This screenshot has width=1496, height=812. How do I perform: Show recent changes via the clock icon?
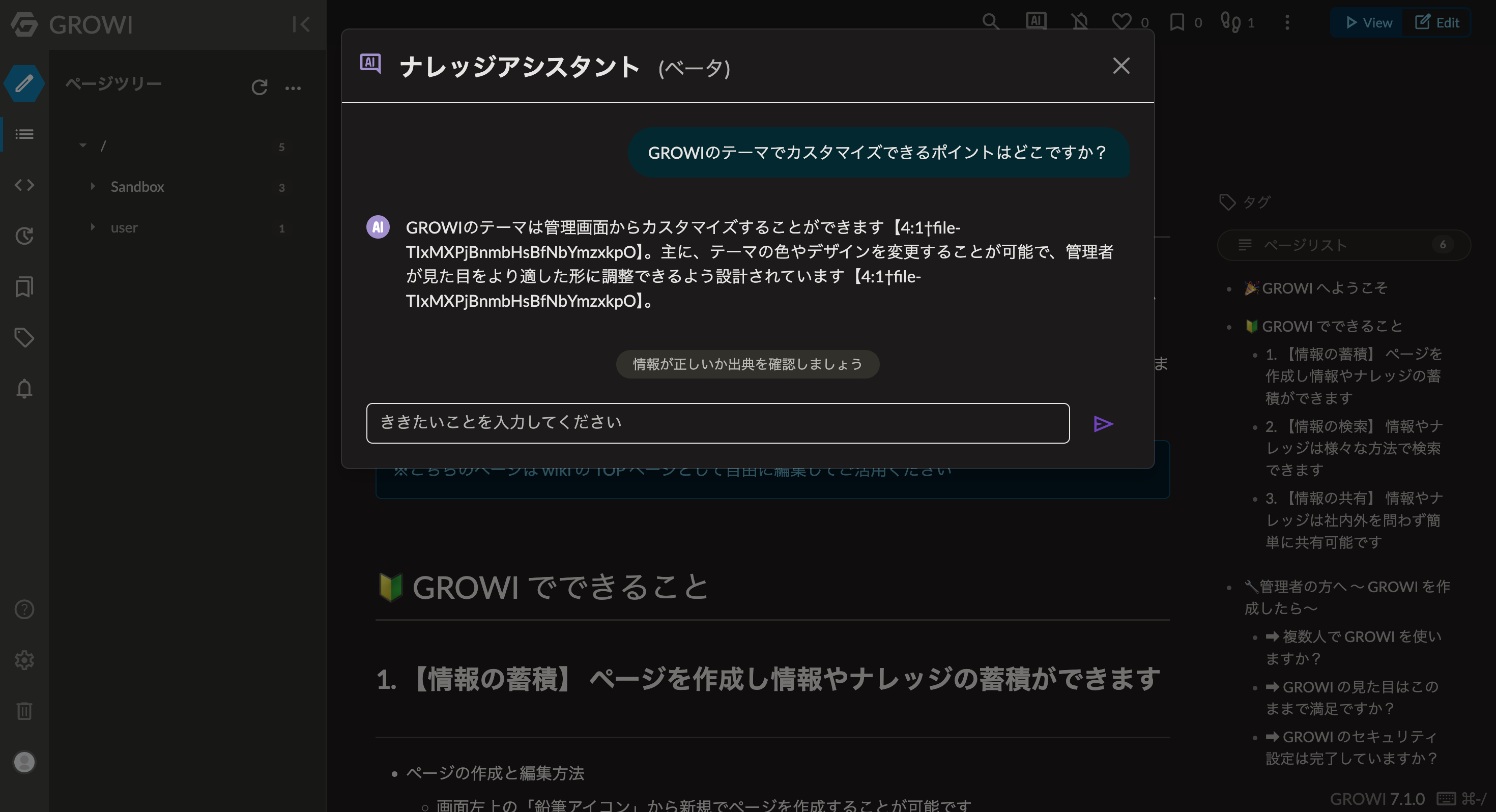pyautogui.click(x=24, y=236)
